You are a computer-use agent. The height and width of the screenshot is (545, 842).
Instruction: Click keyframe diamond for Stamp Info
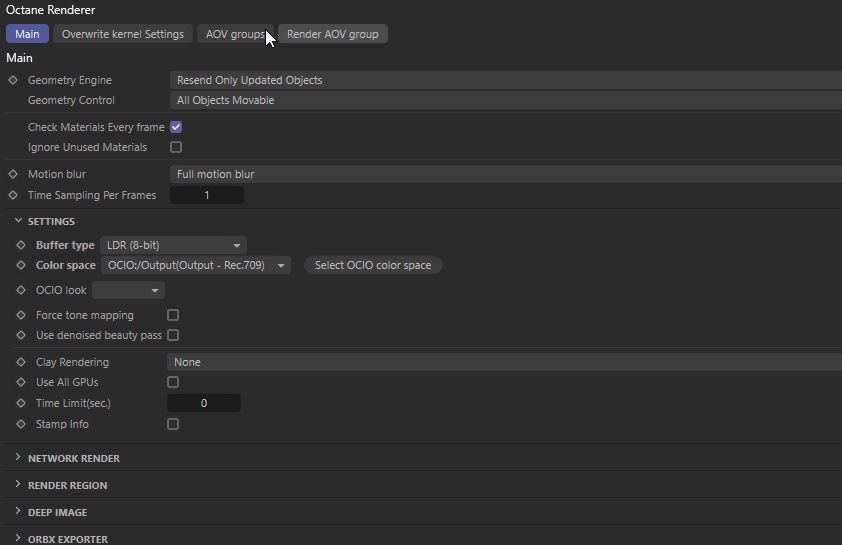21,424
